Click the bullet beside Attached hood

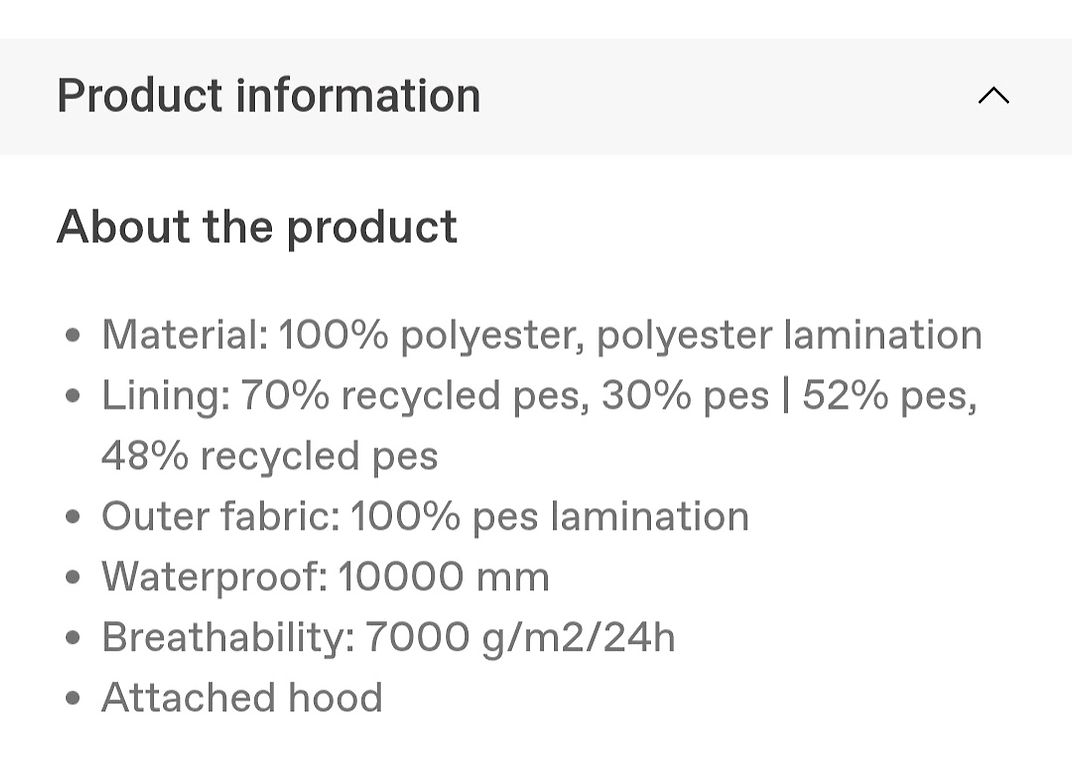[x=73, y=698]
